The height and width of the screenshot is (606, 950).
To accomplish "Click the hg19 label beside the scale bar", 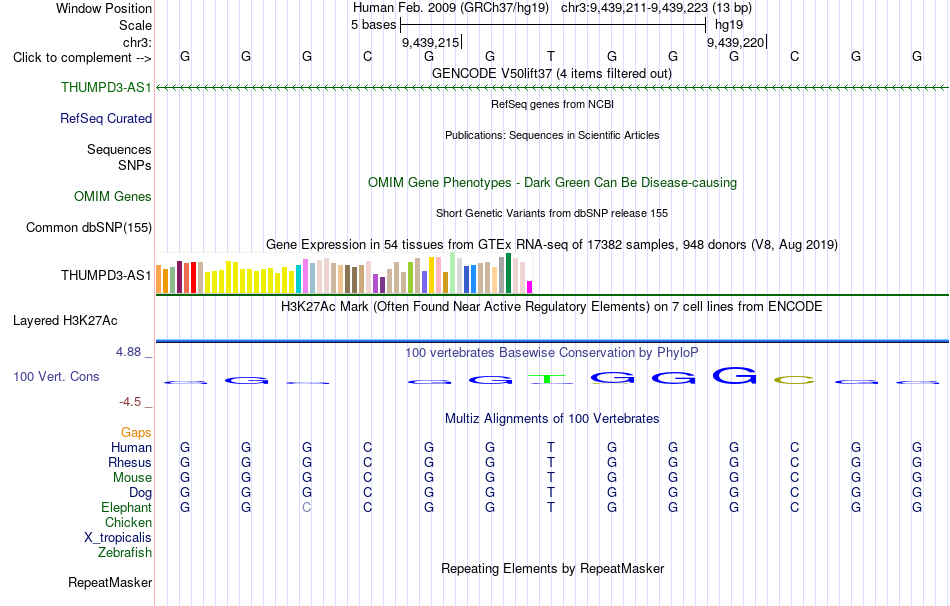I will click(x=729, y=25).
